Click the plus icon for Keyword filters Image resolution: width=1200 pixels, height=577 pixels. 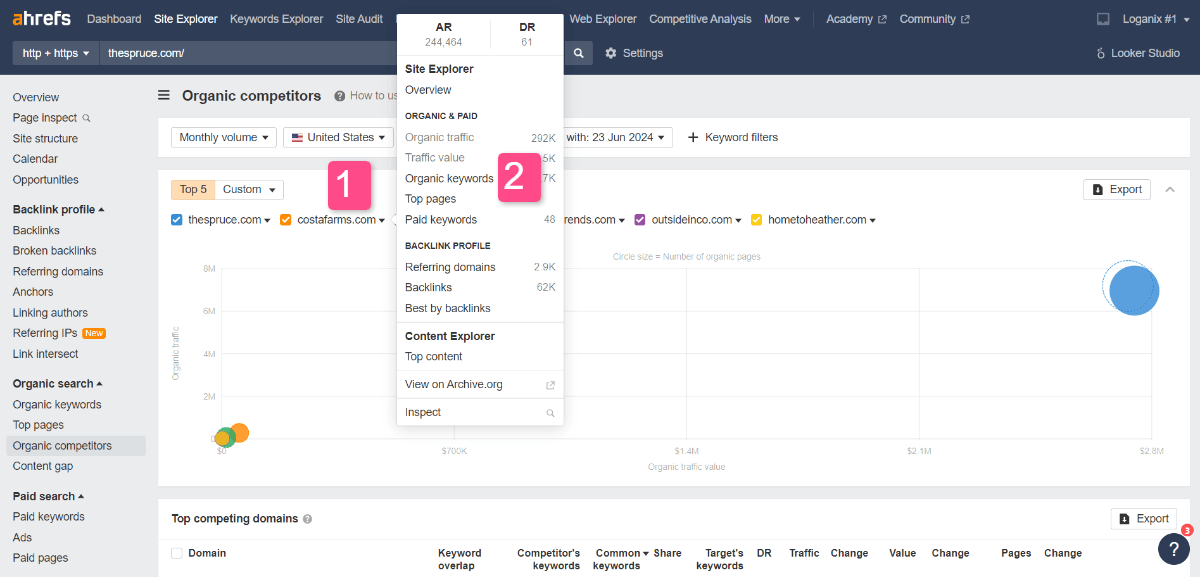(693, 137)
